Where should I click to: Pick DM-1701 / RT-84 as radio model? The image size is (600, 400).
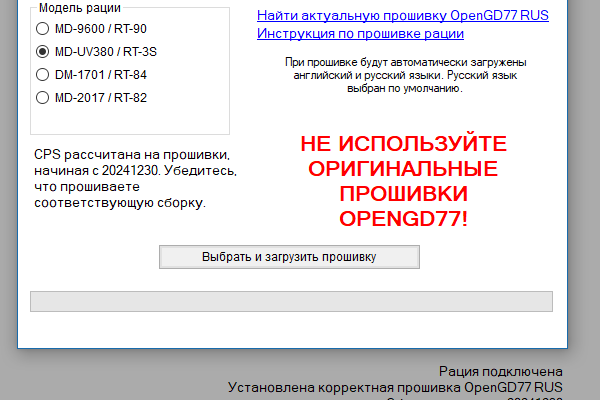click(42, 74)
